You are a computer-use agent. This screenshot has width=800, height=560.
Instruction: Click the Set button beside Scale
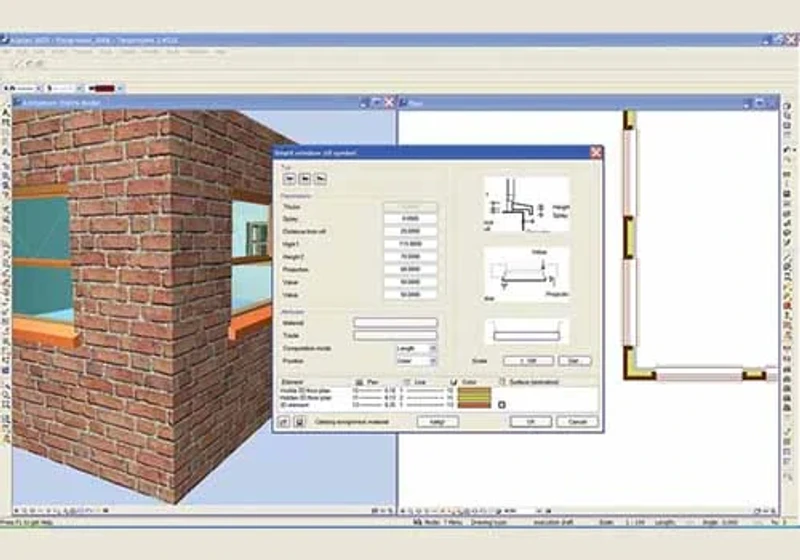(x=574, y=361)
